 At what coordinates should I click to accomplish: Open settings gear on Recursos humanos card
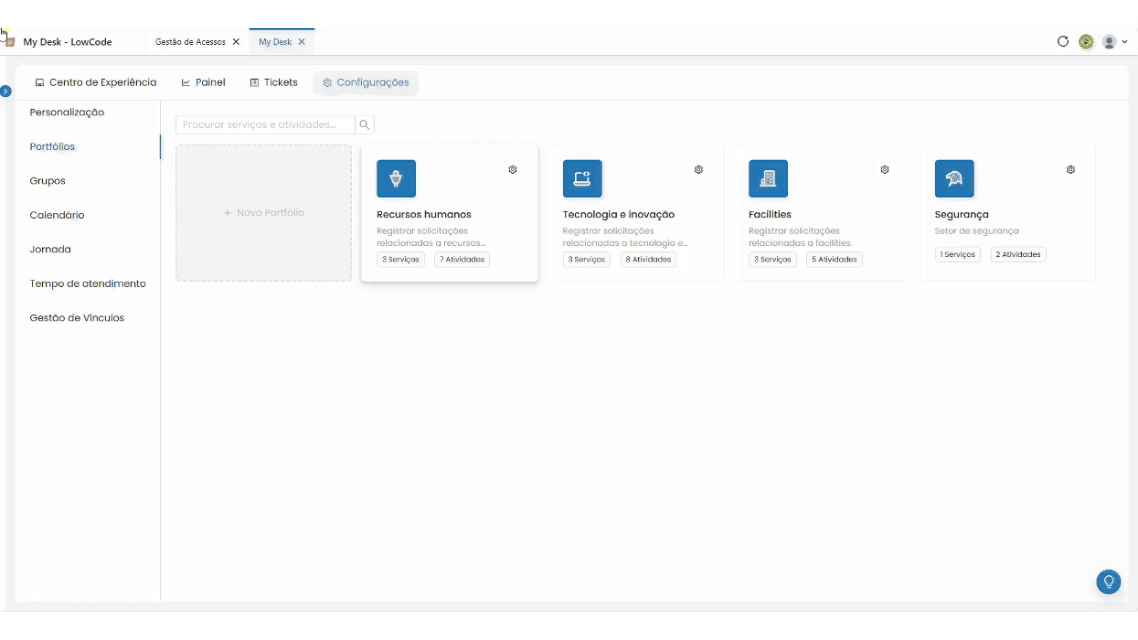[512, 170]
